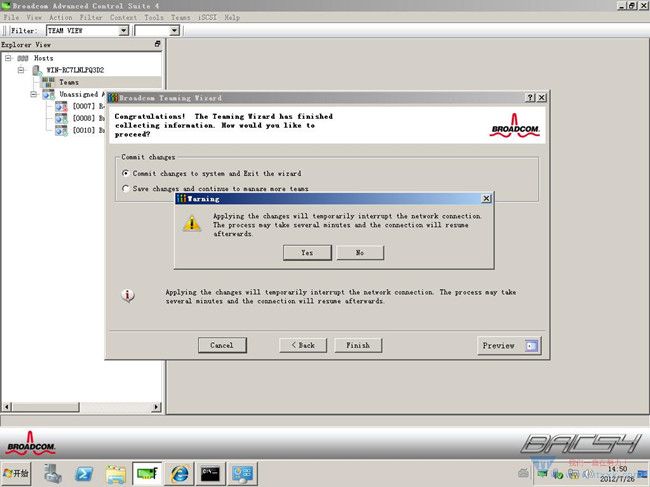Open the View menu
The width and height of the screenshot is (650, 487).
(34, 17)
